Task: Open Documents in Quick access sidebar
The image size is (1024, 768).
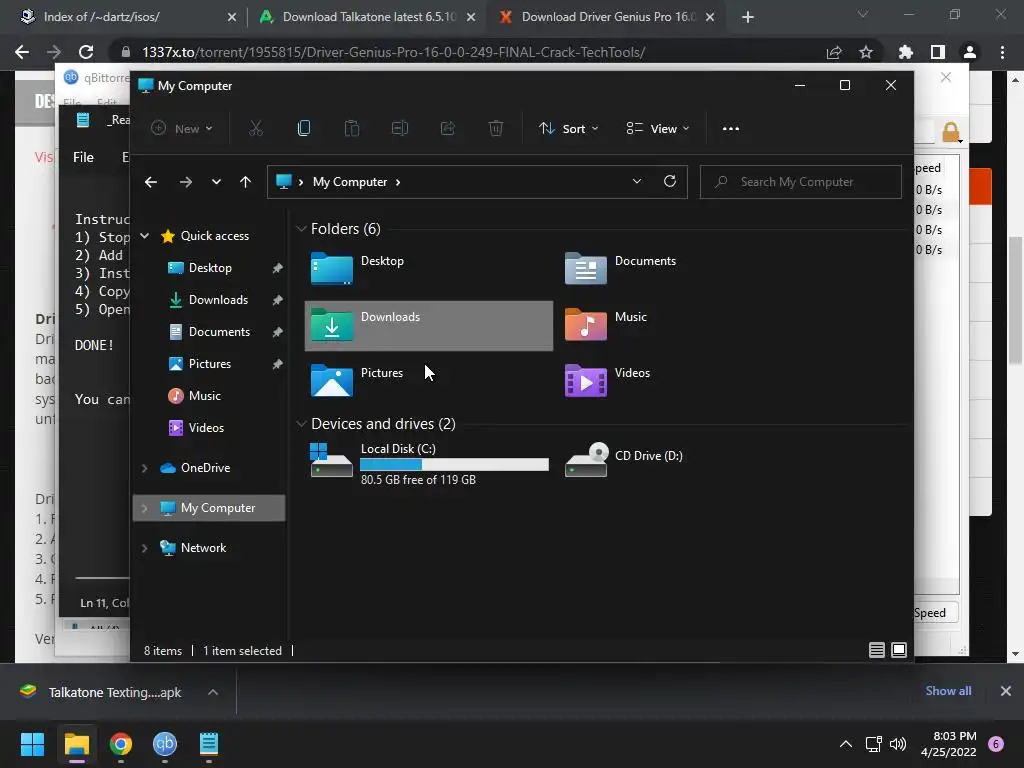Action: pos(219,332)
